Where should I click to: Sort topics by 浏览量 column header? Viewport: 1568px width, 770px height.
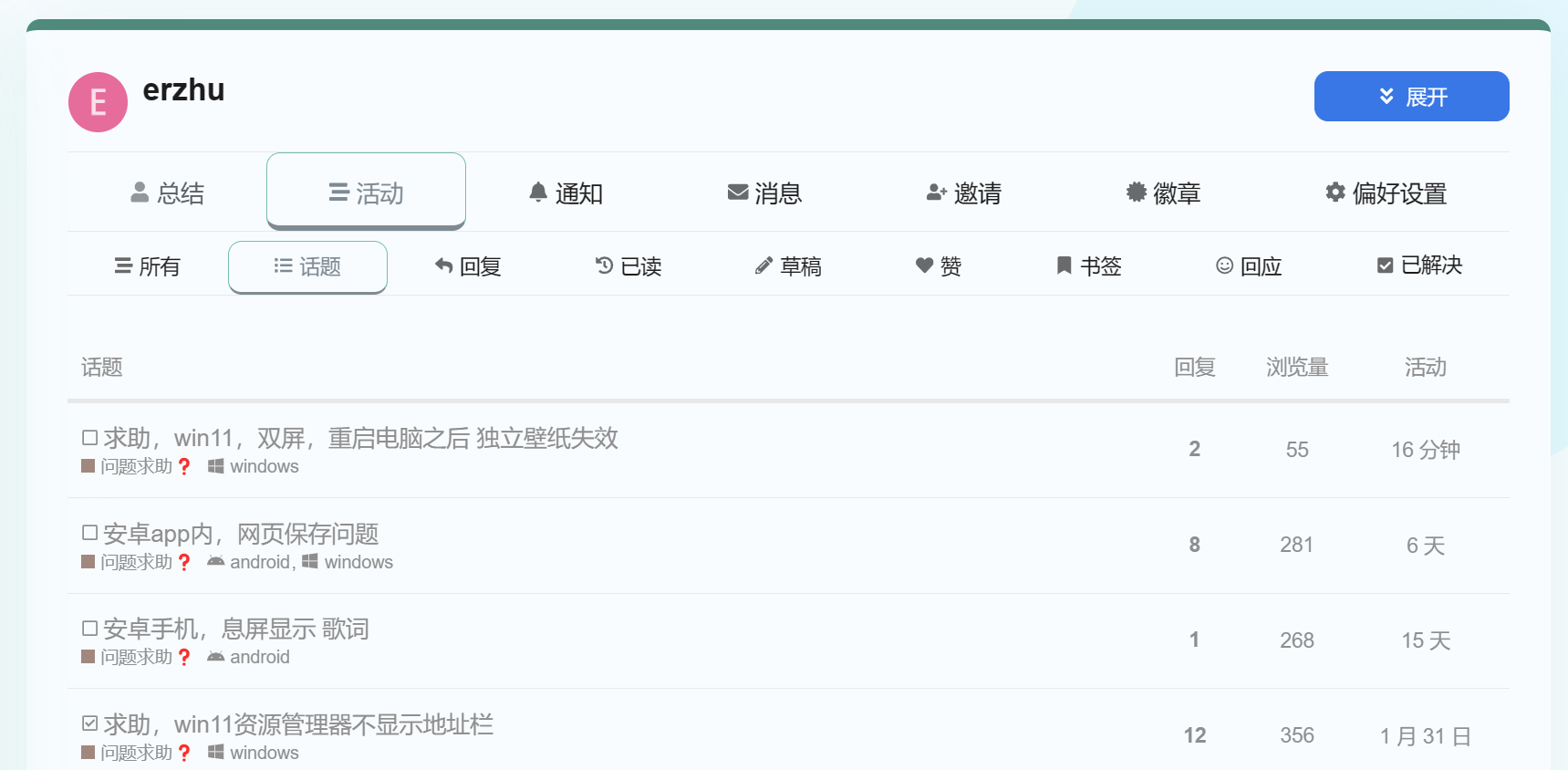[1296, 367]
